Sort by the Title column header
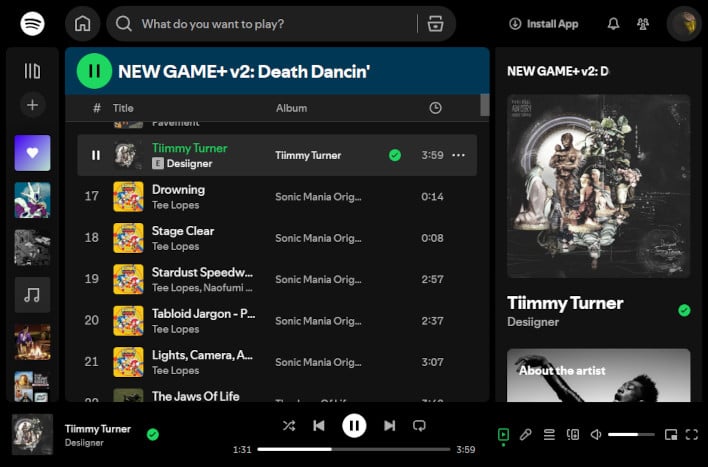Viewport: 708px width, 467px height. point(123,108)
